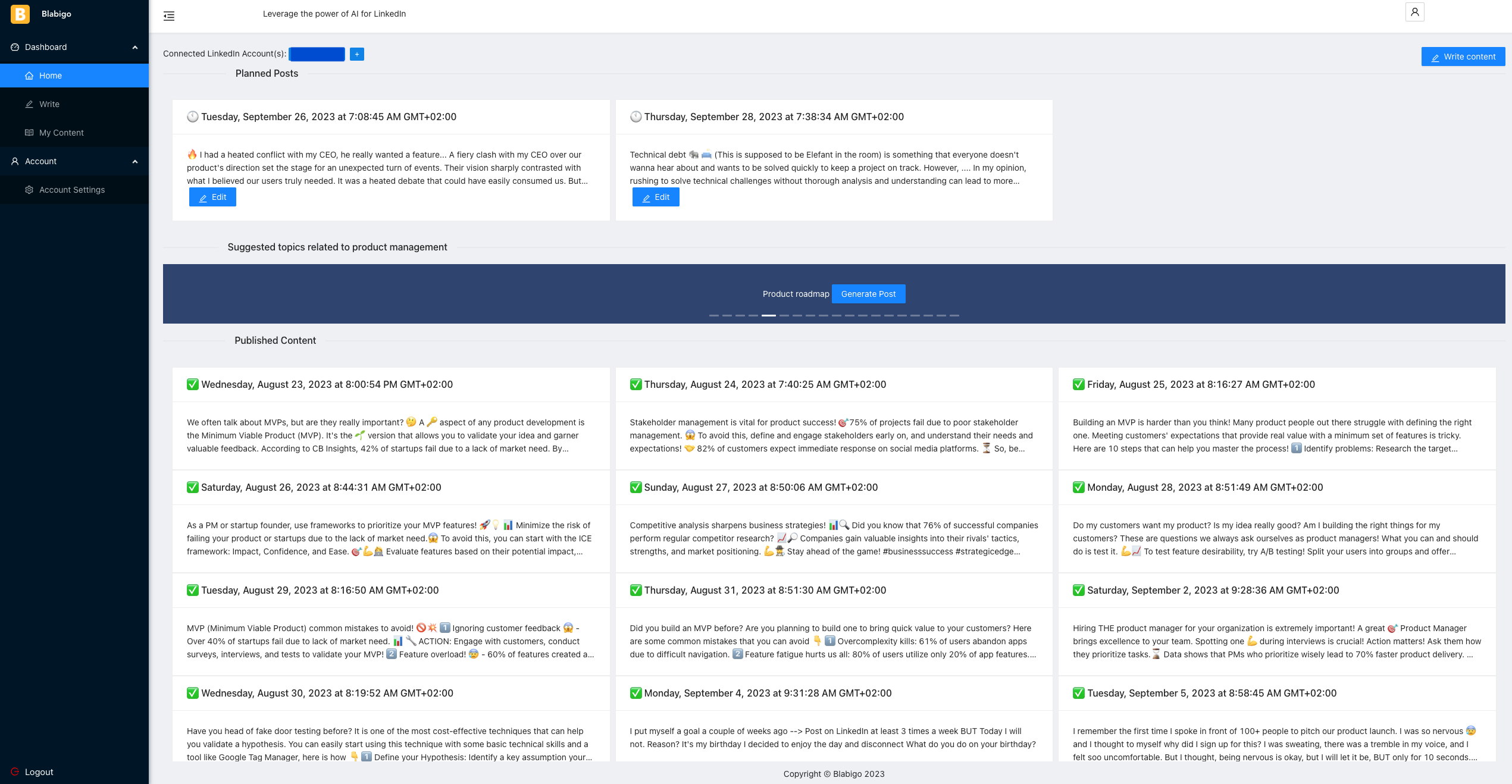Viewport: 1512px width, 784px height.
Task: Click 'Suggested topics related to product management' heading
Action: [x=337, y=247]
